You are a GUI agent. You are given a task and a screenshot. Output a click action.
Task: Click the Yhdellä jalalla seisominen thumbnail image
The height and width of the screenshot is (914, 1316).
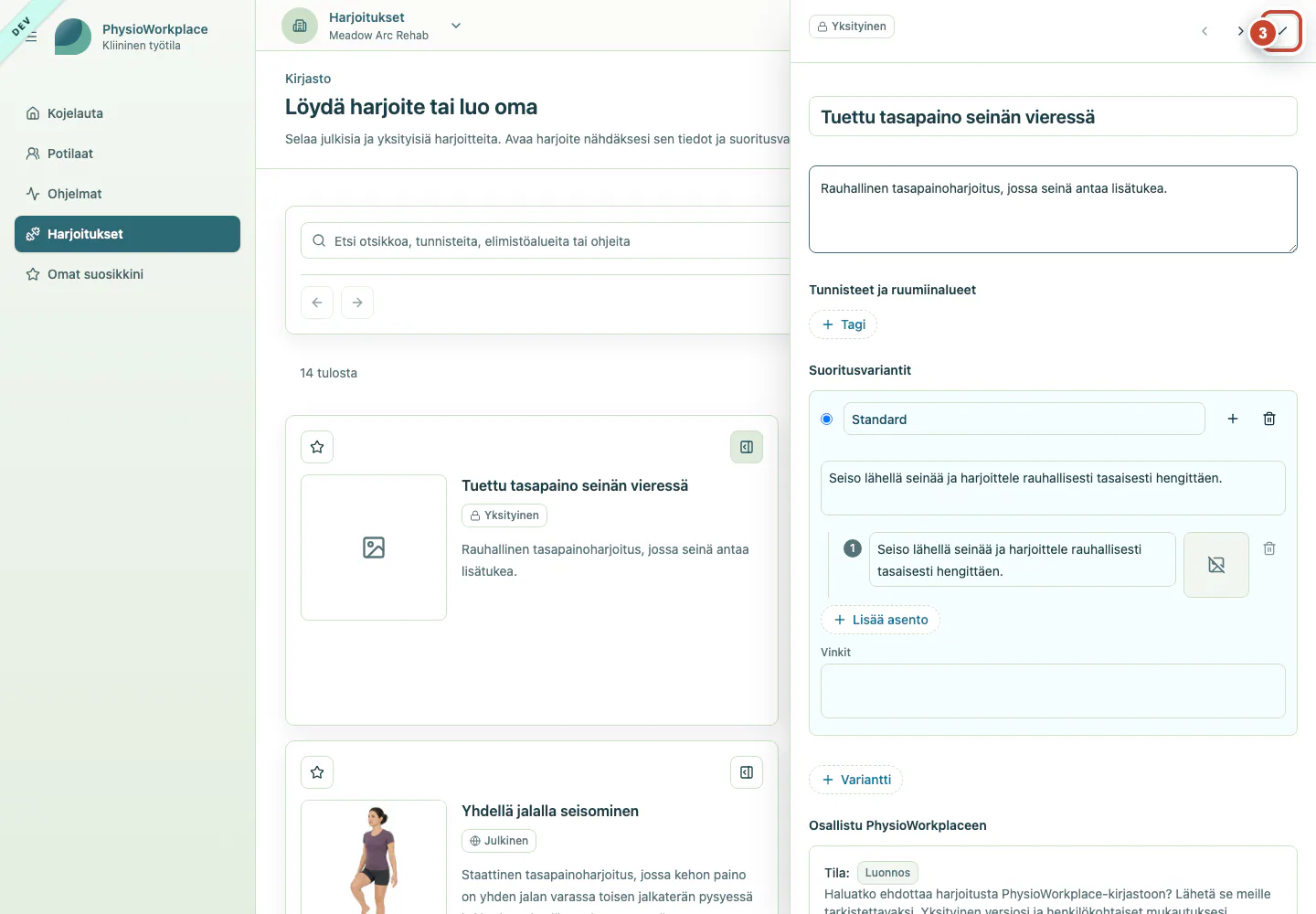(374, 856)
